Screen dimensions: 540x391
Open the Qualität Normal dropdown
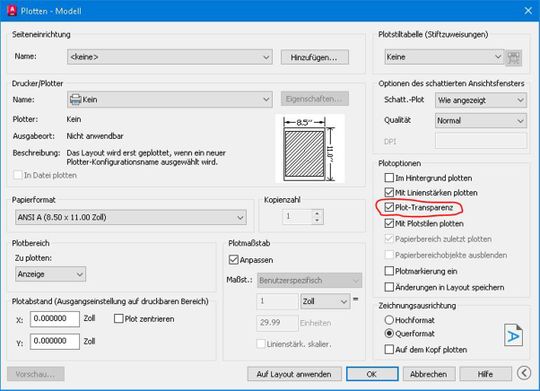pyautogui.click(x=480, y=121)
